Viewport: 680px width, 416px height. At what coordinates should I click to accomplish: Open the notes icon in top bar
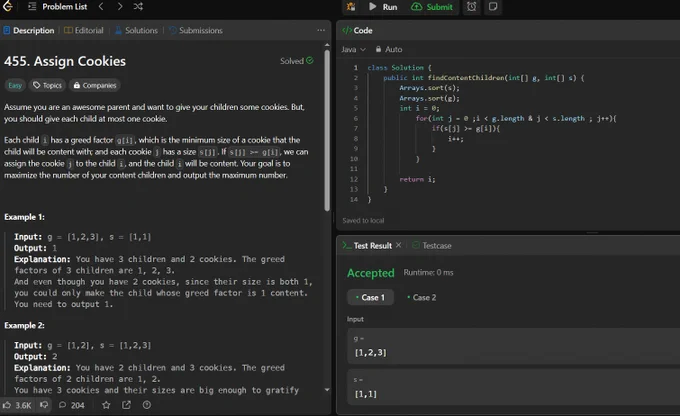493,7
